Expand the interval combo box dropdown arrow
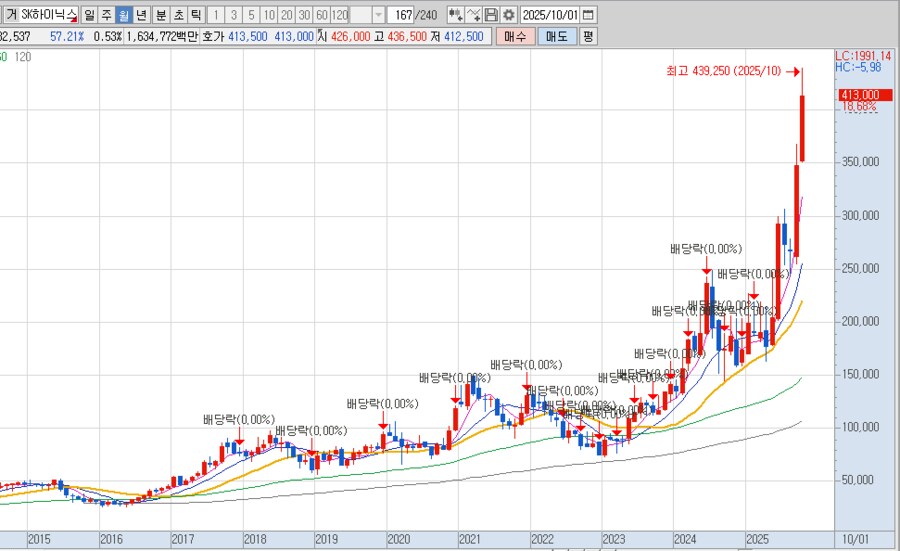The image size is (900, 551). pyautogui.click(x=377, y=15)
